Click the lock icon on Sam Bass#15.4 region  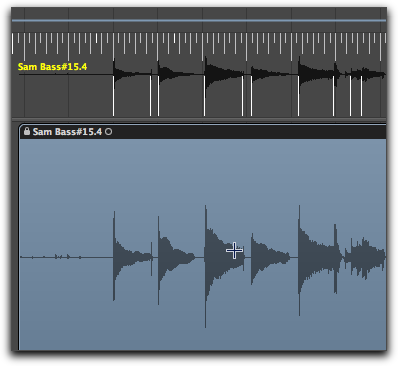[27, 131]
